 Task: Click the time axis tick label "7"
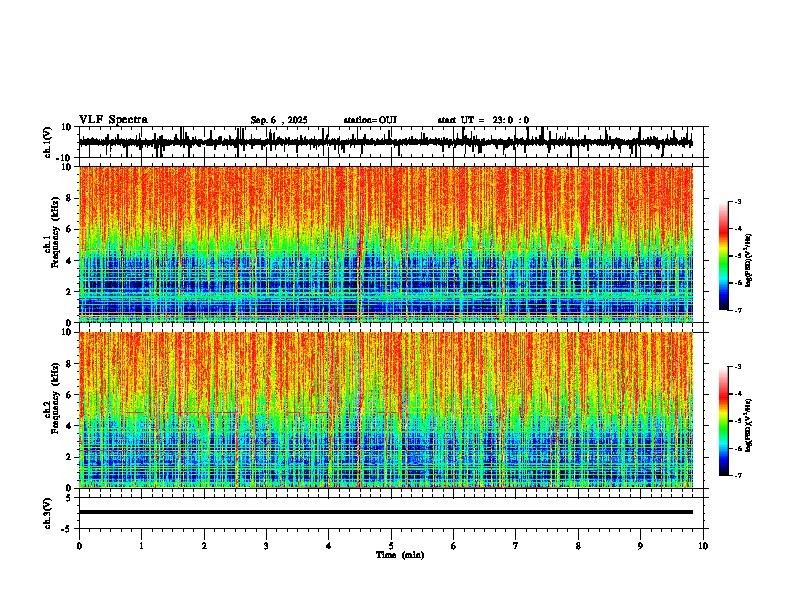click(x=516, y=546)
